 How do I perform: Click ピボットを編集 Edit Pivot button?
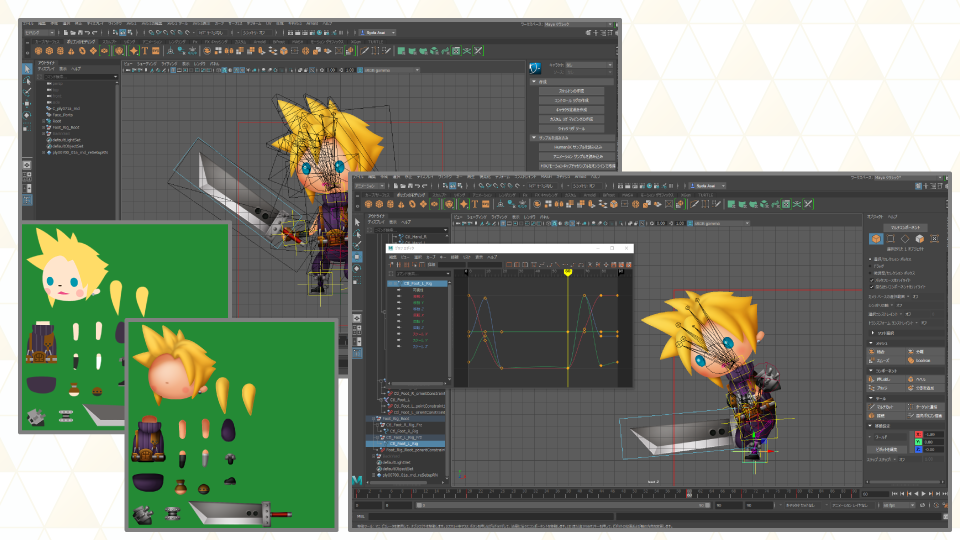pyautogui.click(x=886, y=449)
